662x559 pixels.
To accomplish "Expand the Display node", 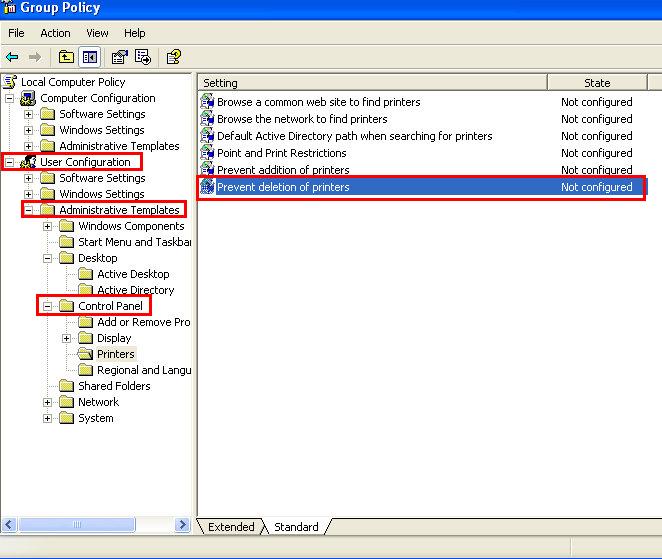I will click(x=66, y=338).
